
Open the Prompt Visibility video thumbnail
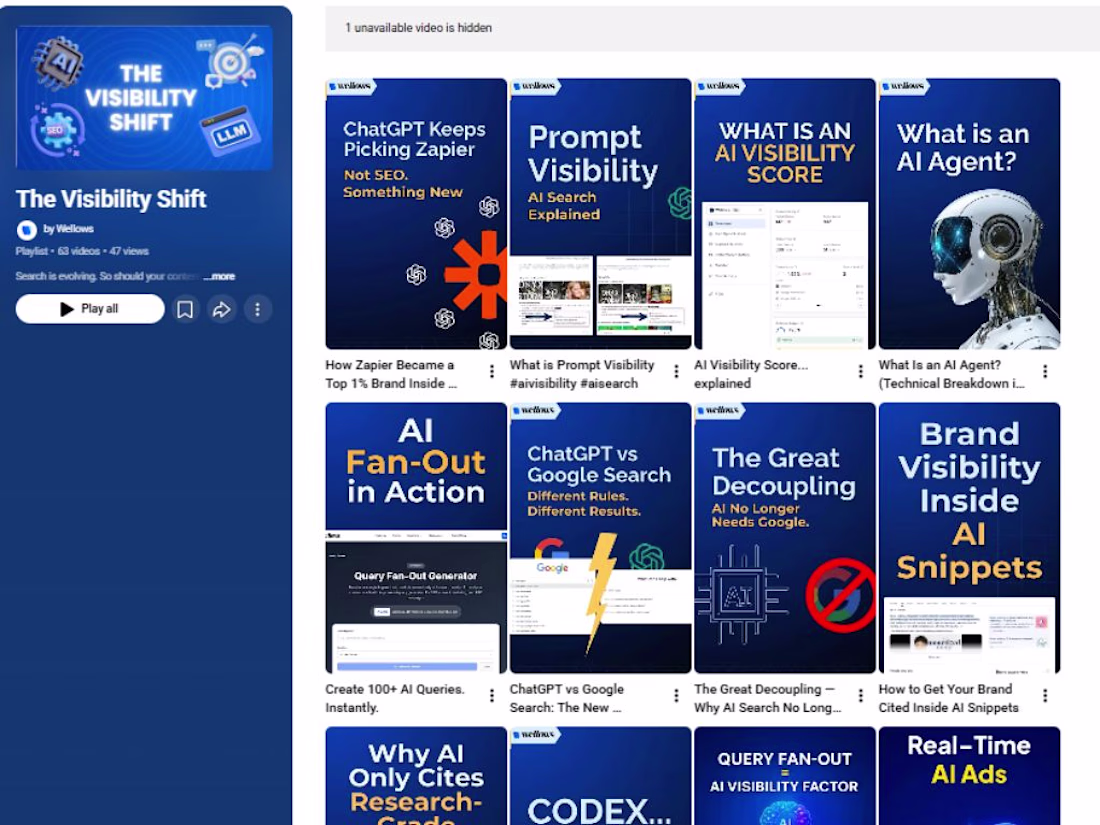pyautogui.click(x=601, y=214)
